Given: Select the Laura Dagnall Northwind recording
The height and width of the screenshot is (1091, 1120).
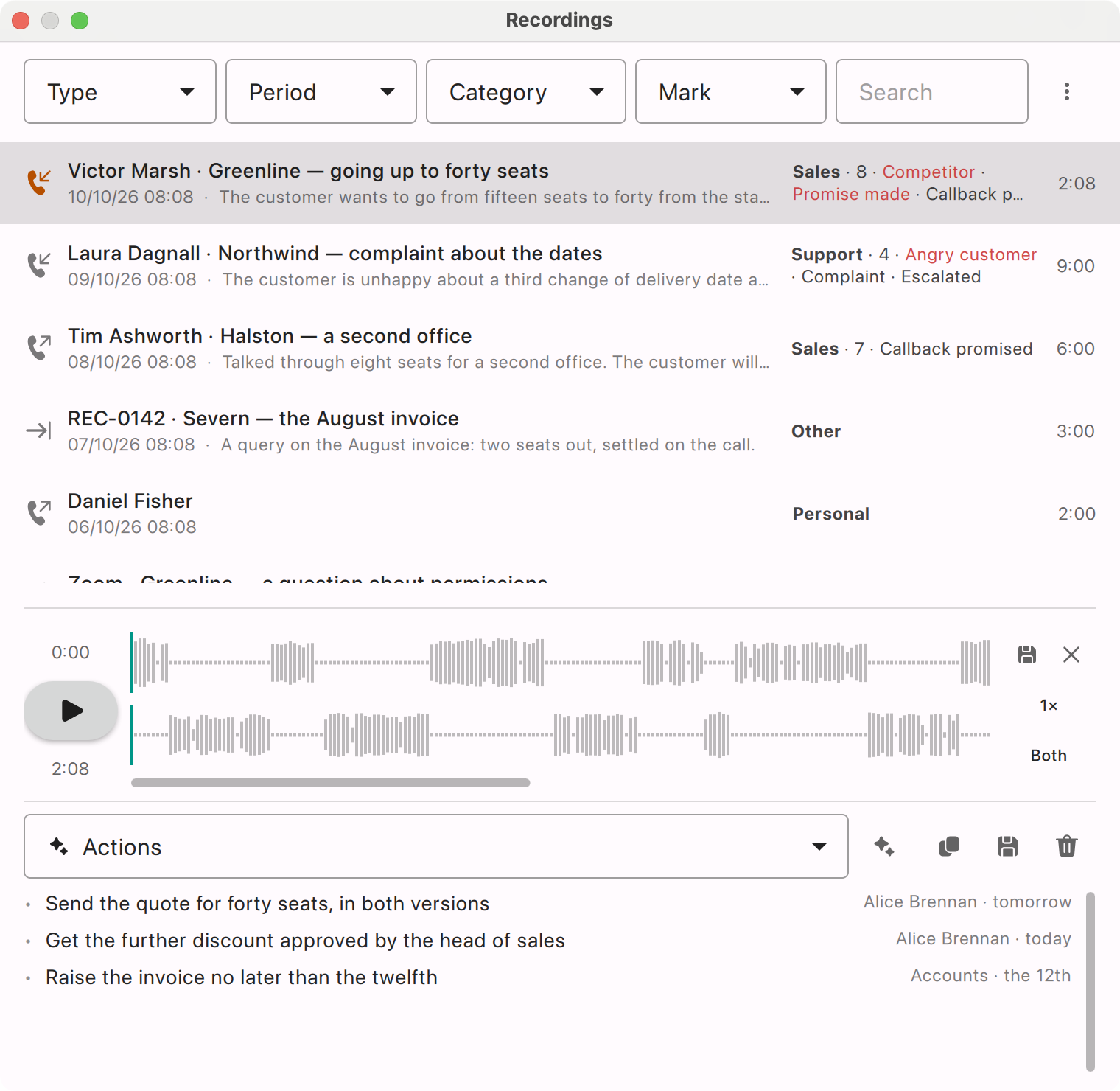Looking at the screenshot, I should coord(560,265).
